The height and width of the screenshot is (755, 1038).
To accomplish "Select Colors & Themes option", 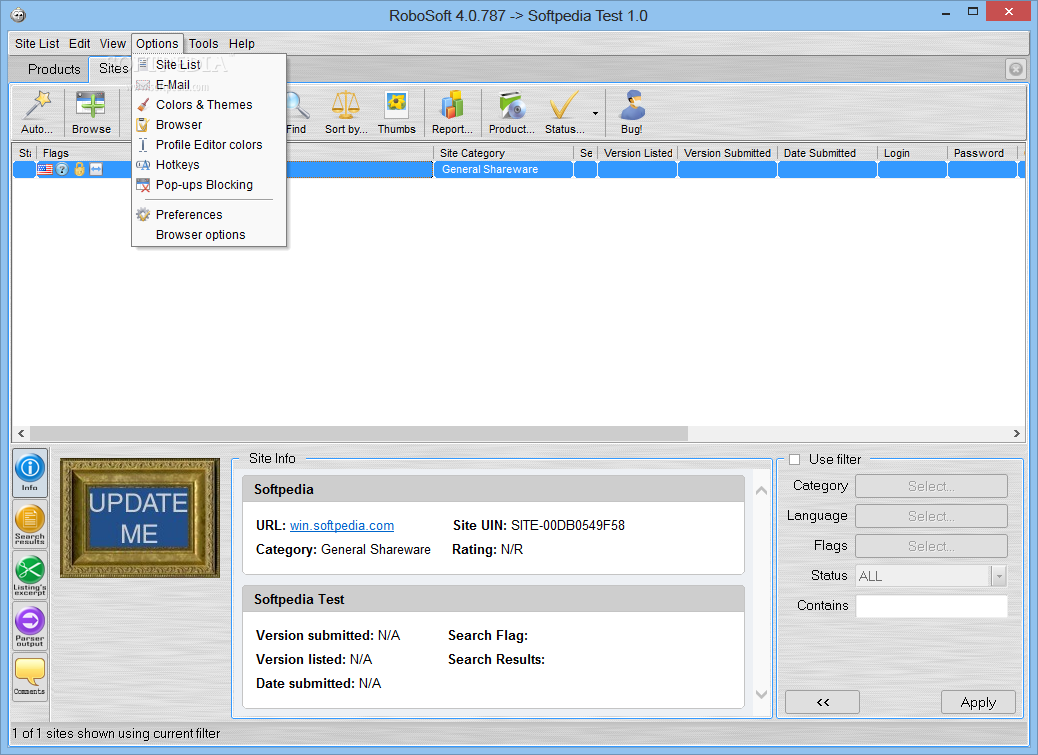I will tap(209, 105).
